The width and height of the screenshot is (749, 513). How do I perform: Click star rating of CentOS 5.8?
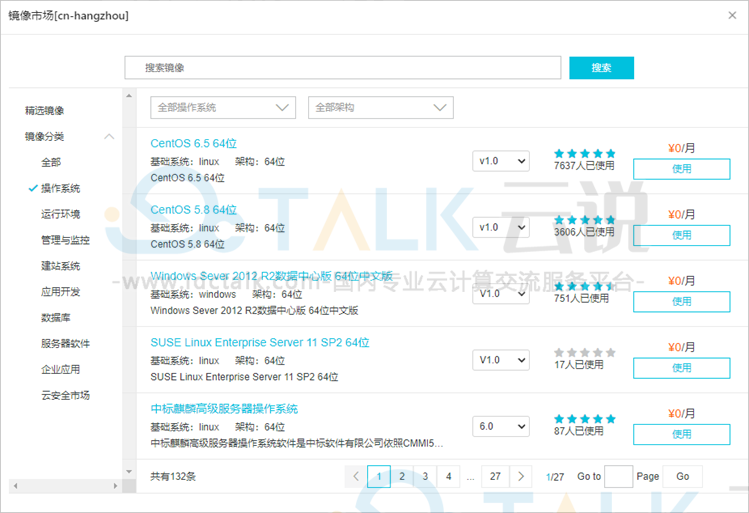[x=585, y=220]
